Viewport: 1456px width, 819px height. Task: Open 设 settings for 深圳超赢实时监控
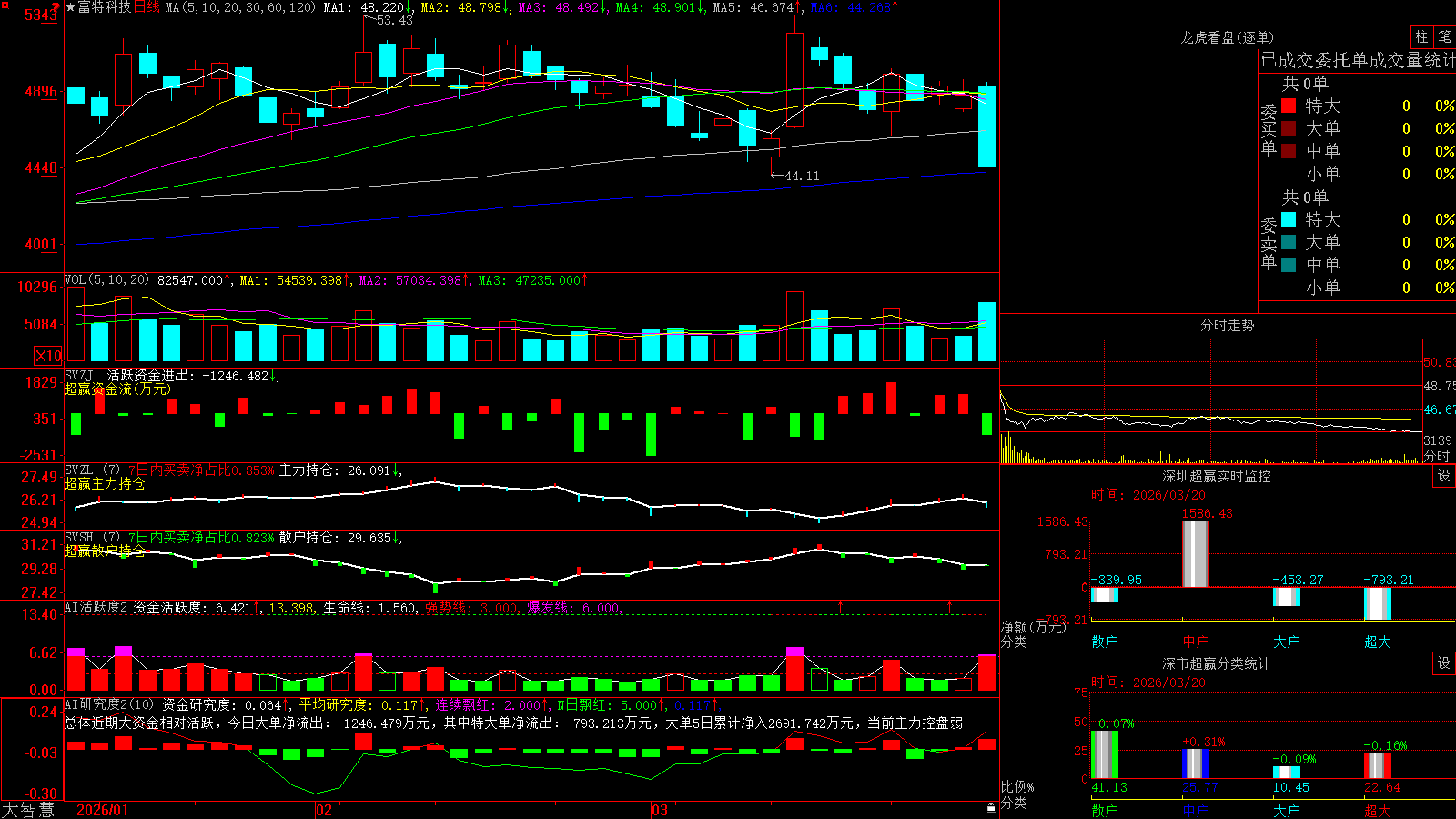(x=1444, y=476)
